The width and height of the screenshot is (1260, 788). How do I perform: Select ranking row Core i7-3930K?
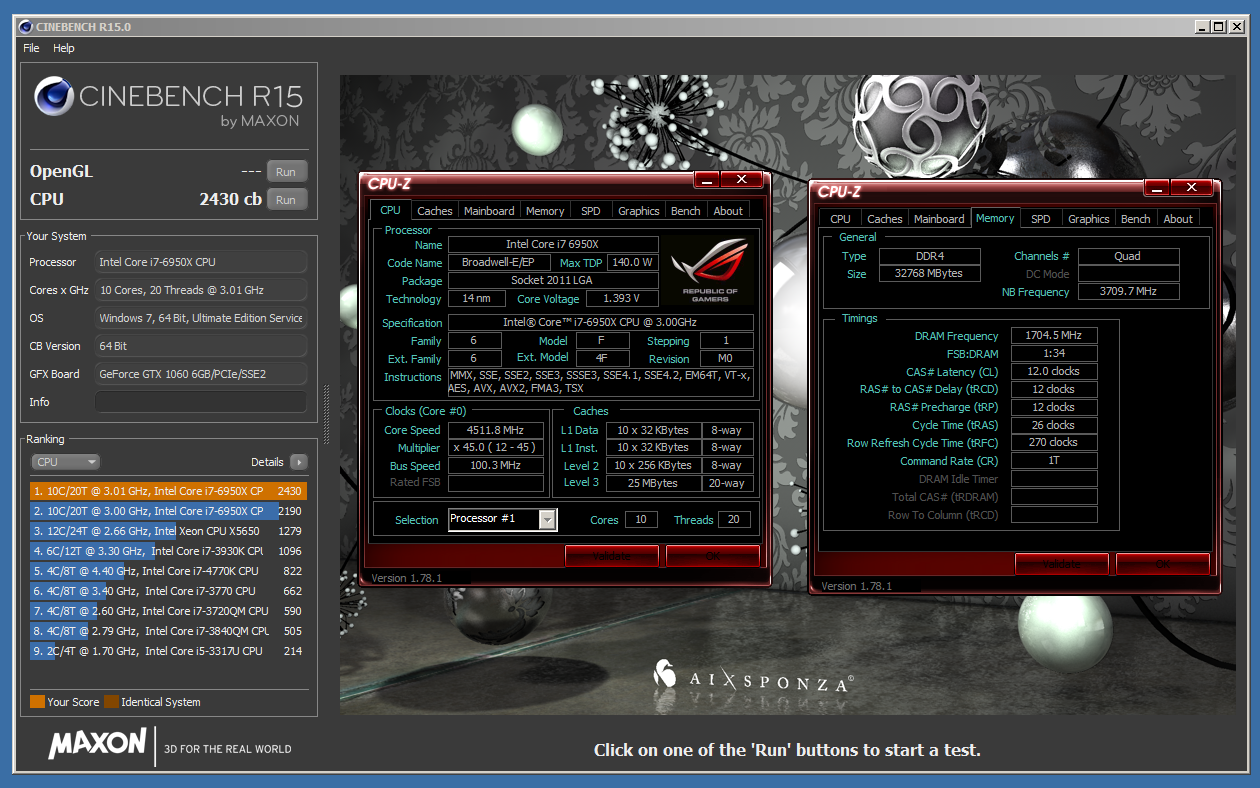tap(168, 551)
